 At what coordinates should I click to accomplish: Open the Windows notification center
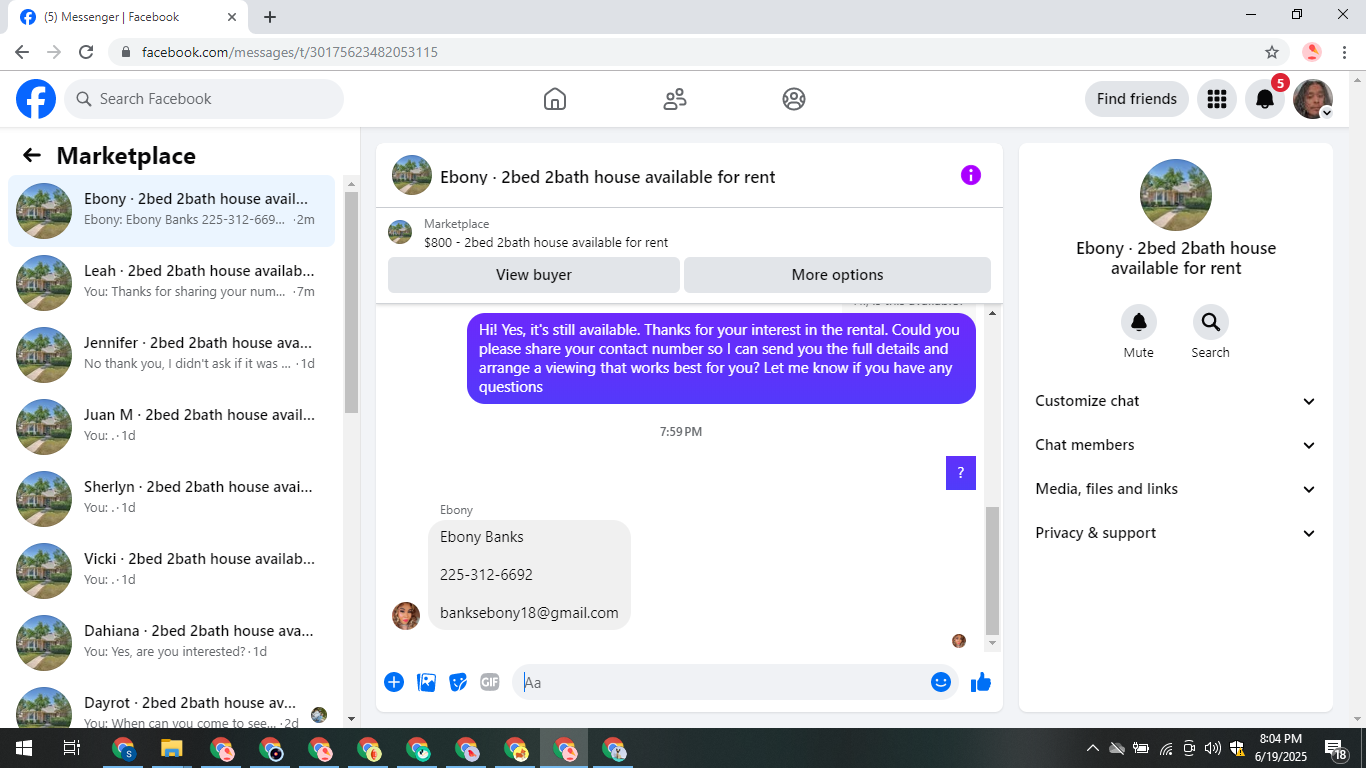point(1336,748)
